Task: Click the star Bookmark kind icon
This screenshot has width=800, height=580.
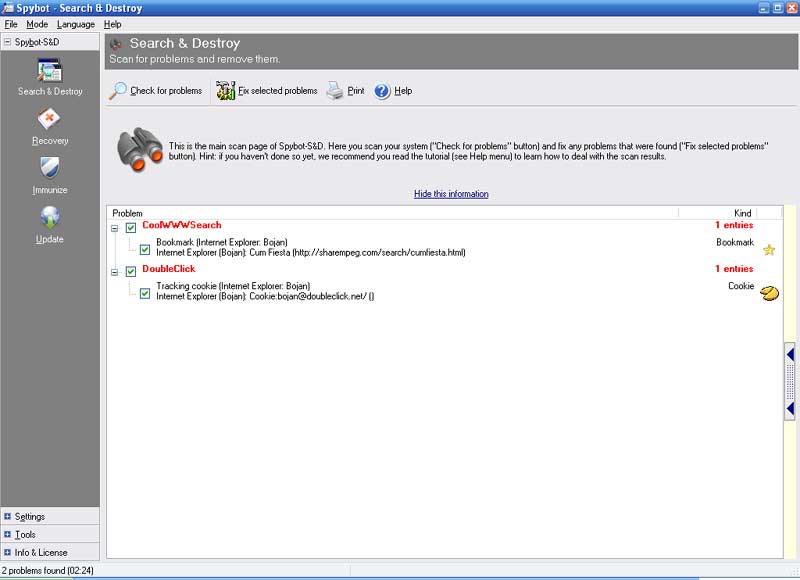Action: tap(769, 249)
